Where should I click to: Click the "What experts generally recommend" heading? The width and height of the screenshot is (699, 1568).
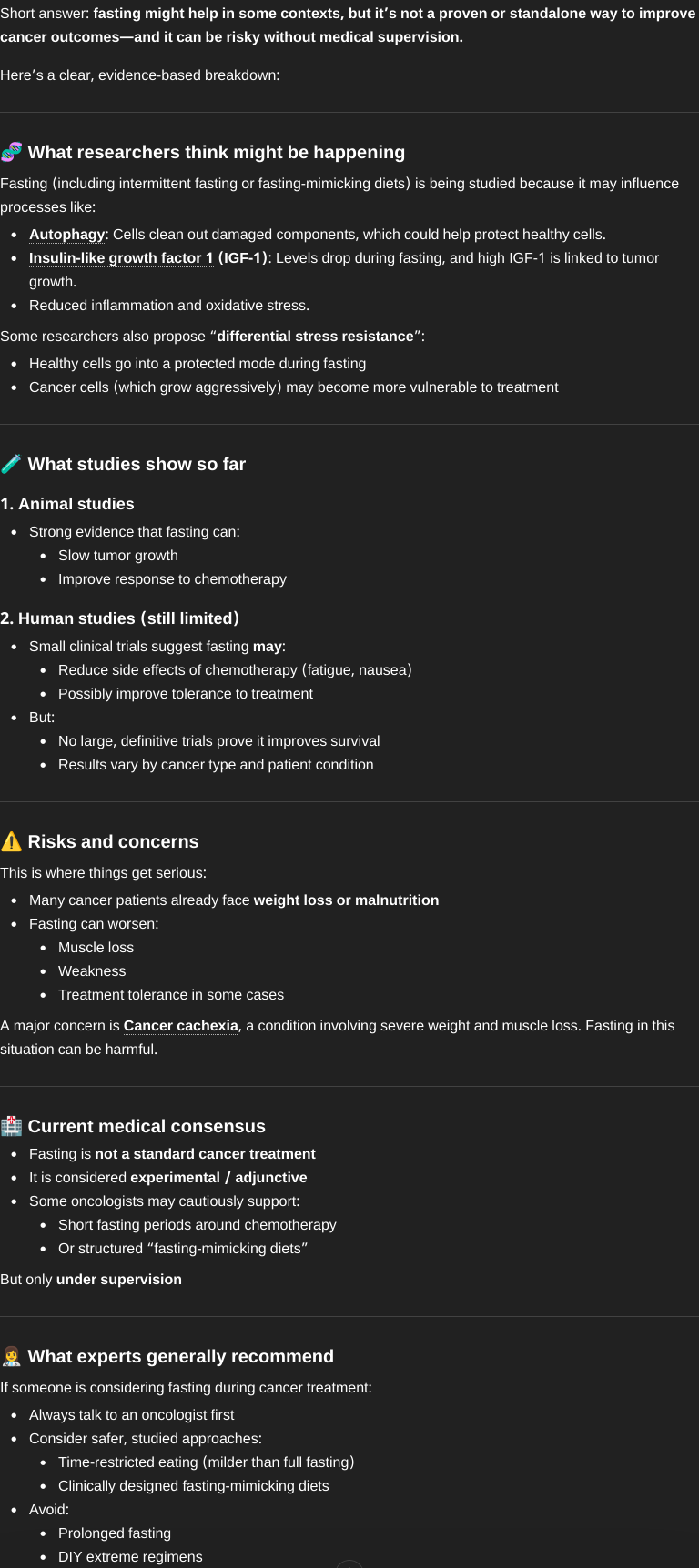pos(181,1356)
